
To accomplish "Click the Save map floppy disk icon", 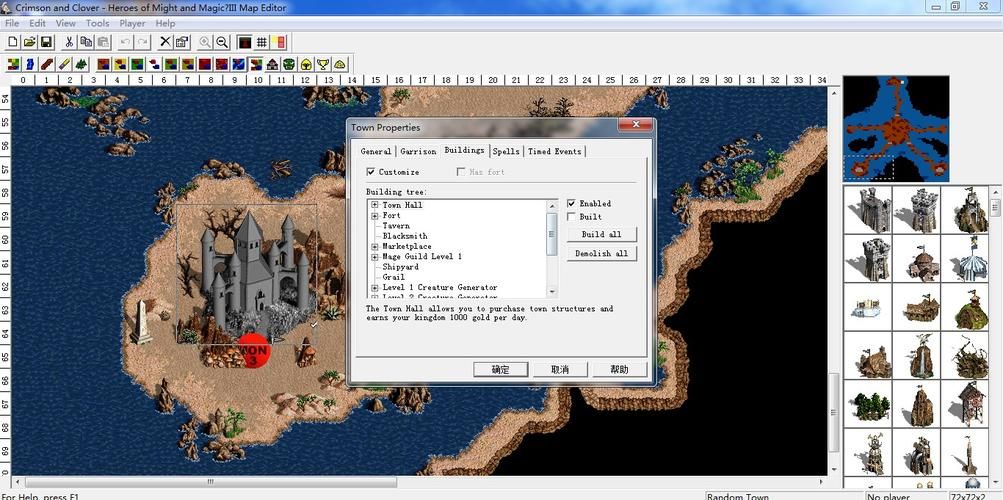I will (46, 42).
